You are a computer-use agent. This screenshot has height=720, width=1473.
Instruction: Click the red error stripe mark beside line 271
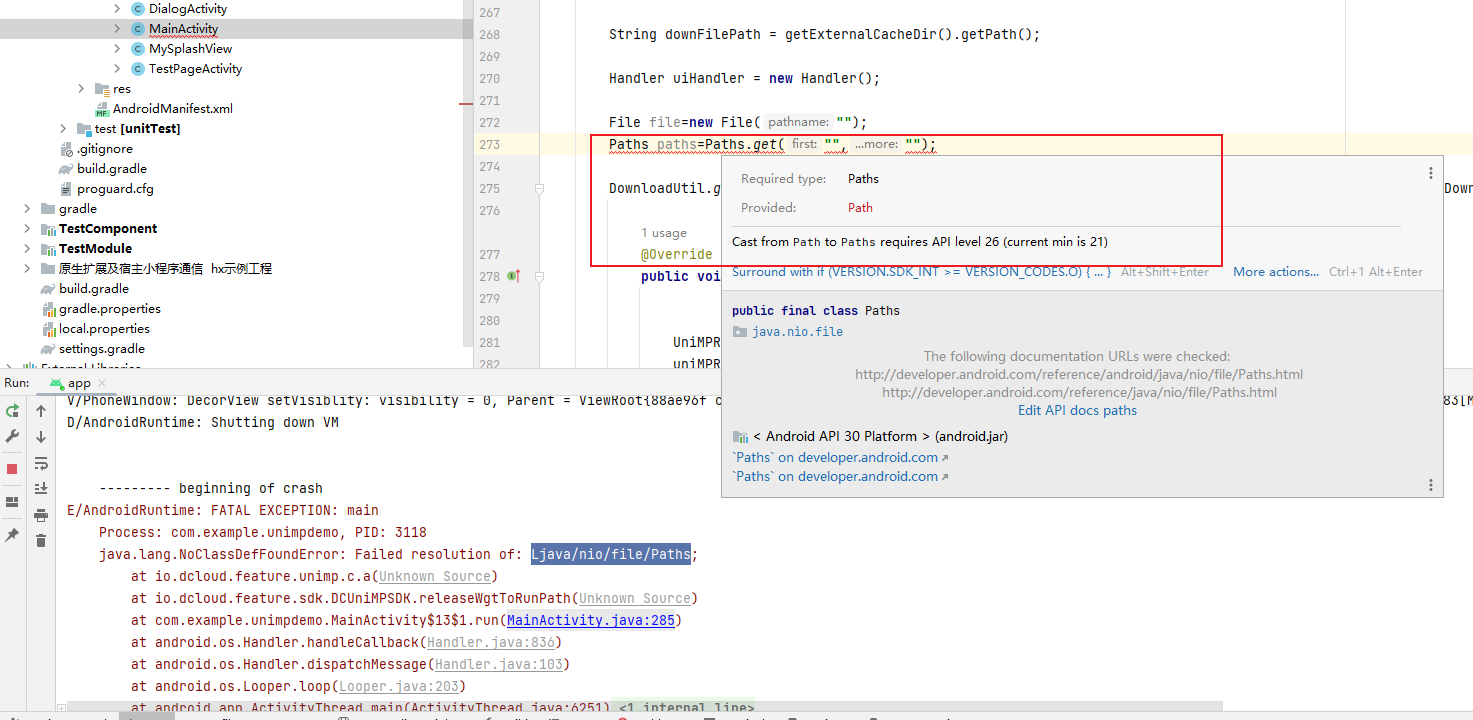click(x=465, y=103)
